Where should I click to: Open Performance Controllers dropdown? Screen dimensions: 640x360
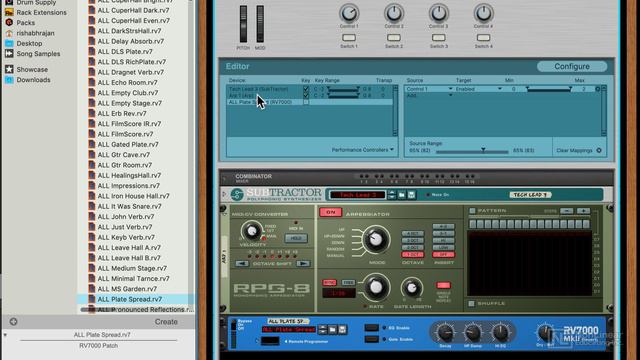point(362,150)
